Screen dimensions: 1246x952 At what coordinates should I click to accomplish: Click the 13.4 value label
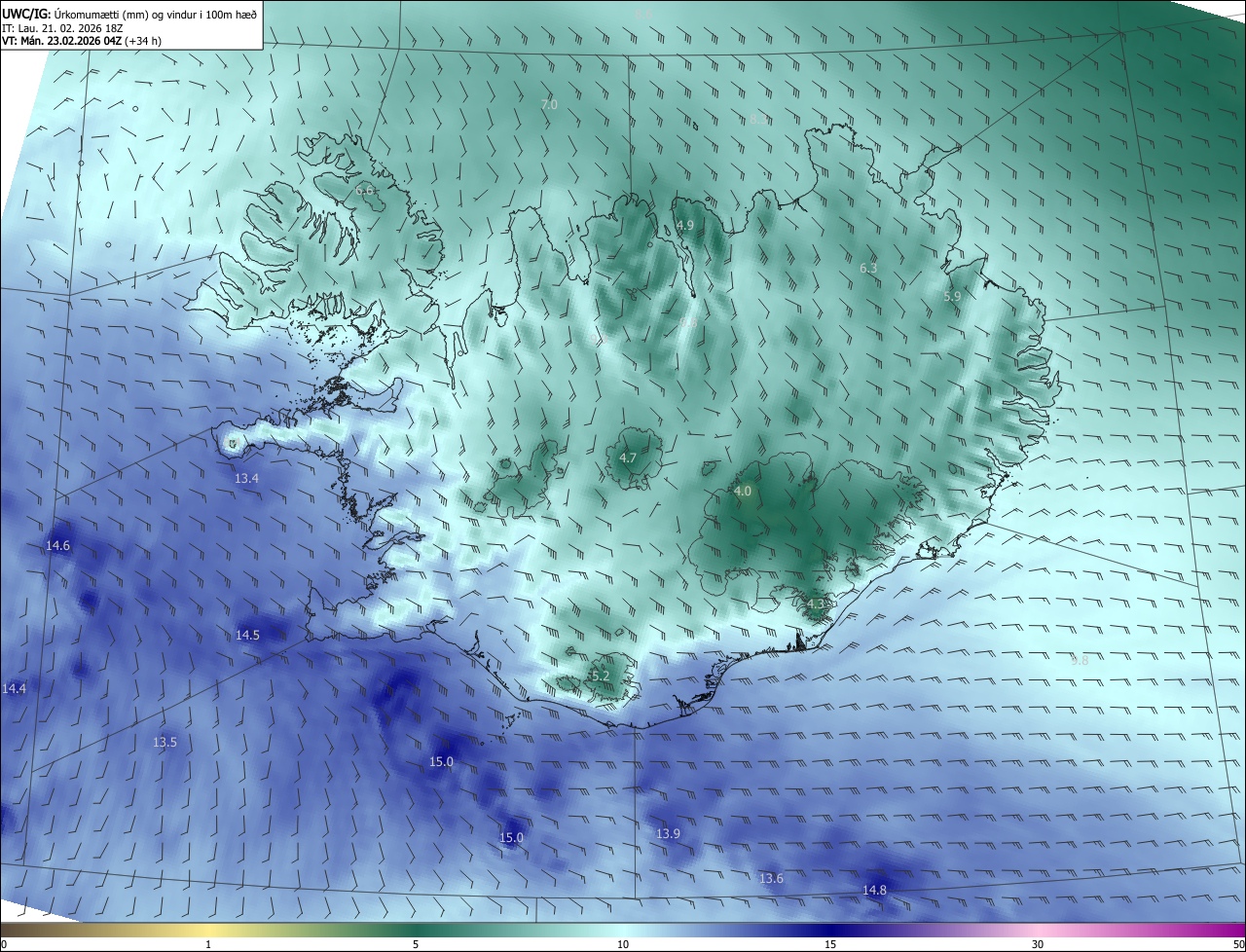point(247,478)
